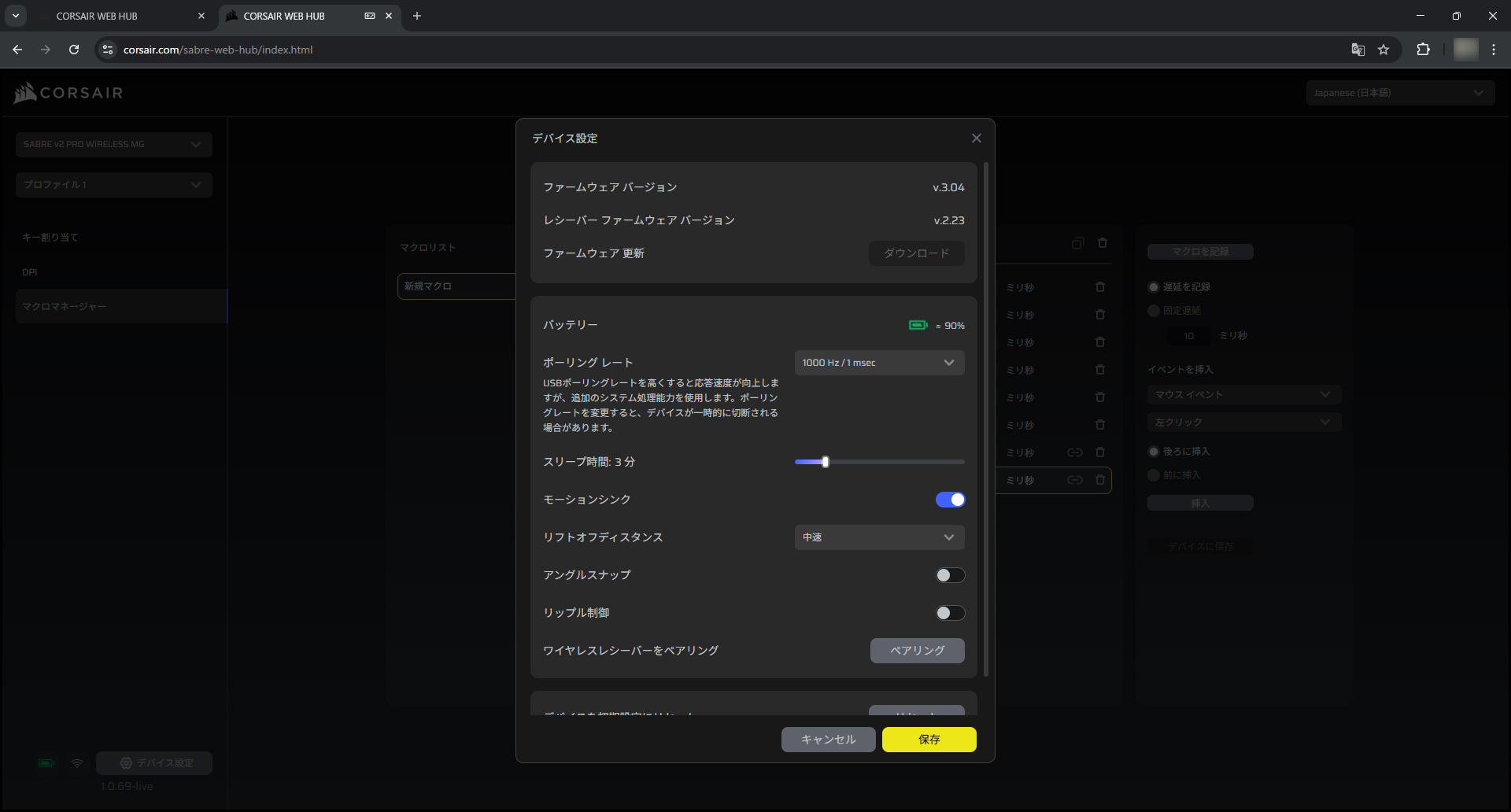Image resolution: width=1511 pixels, height=812 pixels.
Task: Click the 挿入 button
Action: [x=1200, y=504]
